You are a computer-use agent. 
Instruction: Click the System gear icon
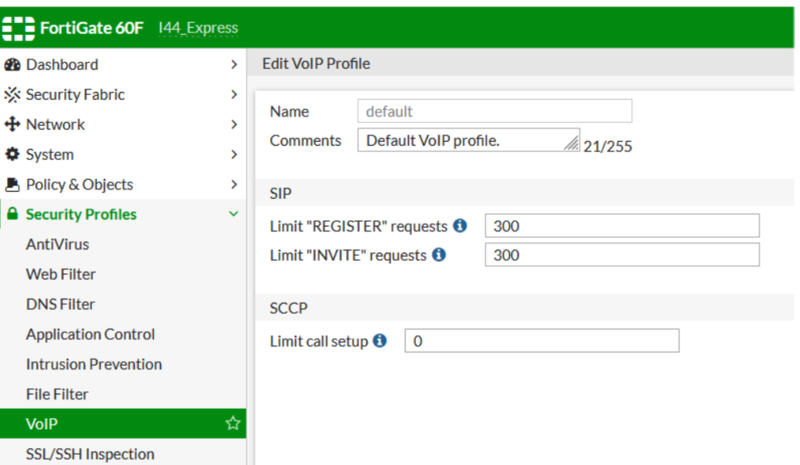point(12,155)
